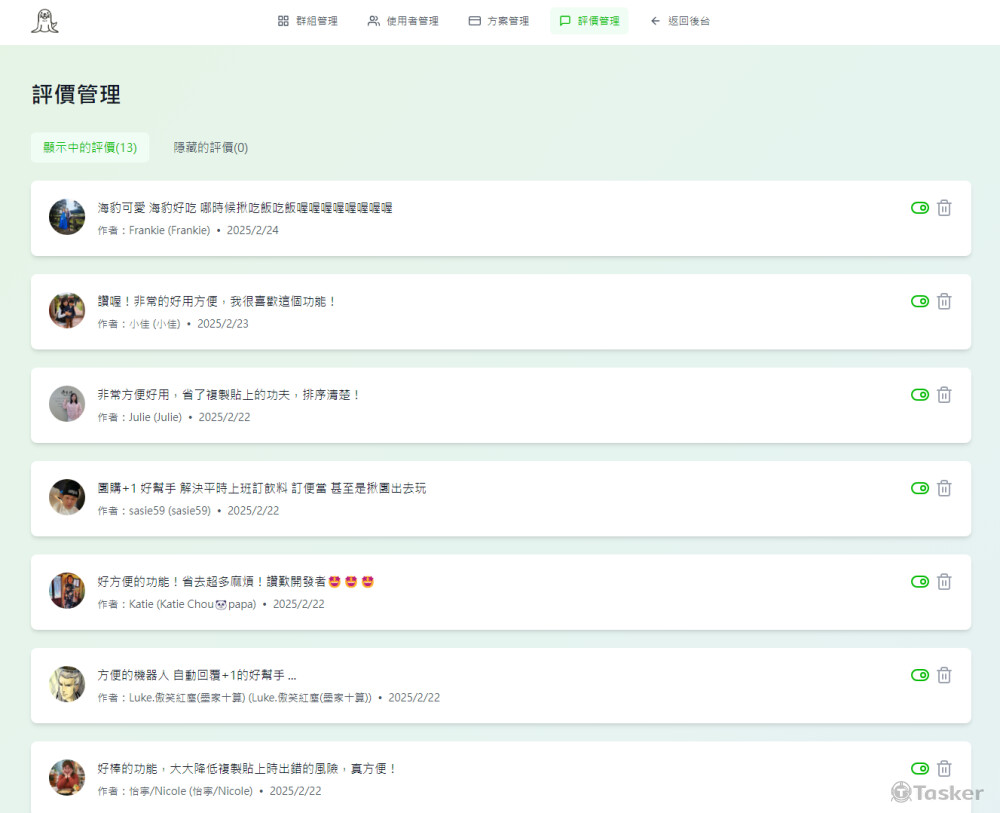Click the 返回後台 link
This screenshot has height=813, width=1000.
(680, 21)
